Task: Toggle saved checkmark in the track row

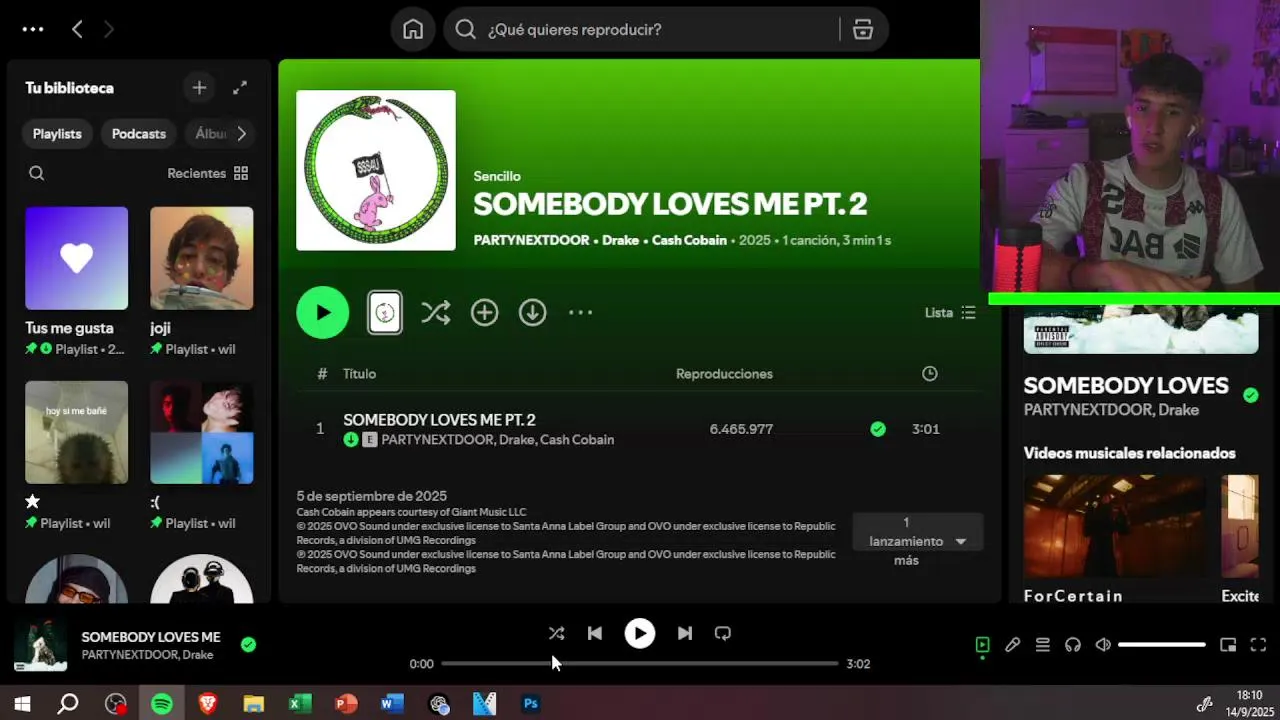Action: [878, 429]
